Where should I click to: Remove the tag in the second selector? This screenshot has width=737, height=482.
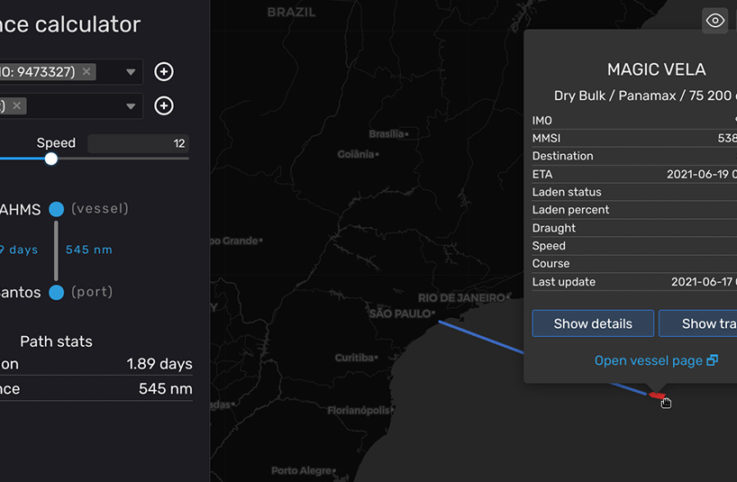(x=17, y=106)
